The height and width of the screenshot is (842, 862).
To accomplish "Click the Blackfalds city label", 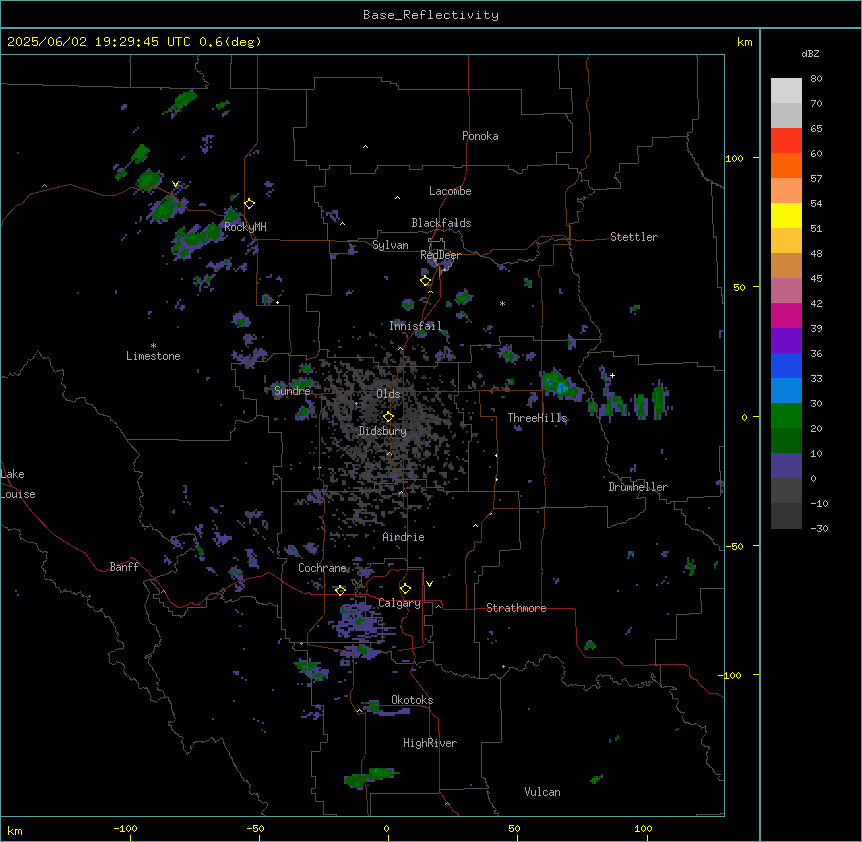I will 441,223.
